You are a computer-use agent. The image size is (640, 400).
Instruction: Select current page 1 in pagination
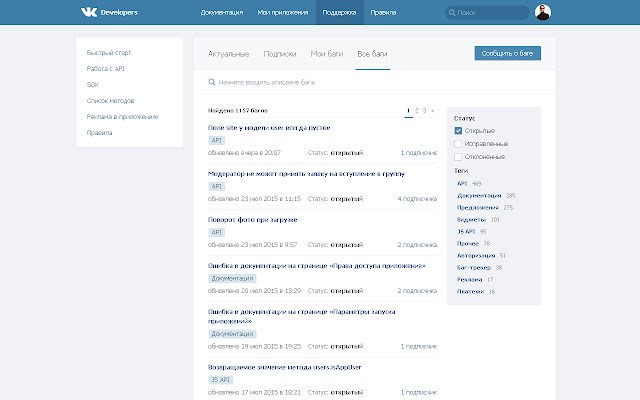[408, 111]
